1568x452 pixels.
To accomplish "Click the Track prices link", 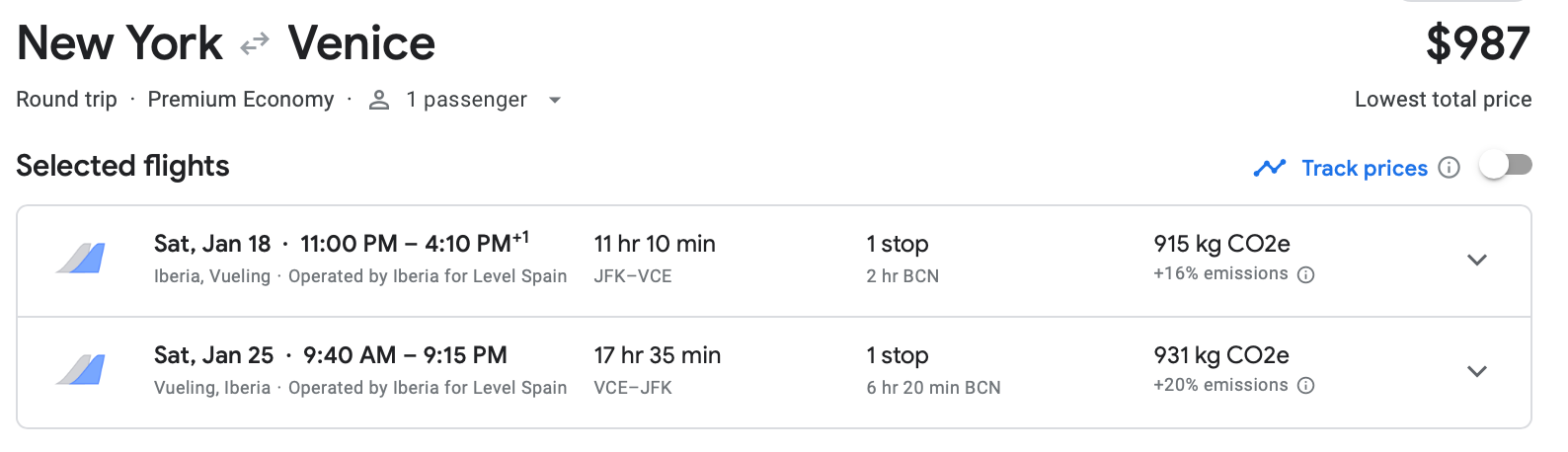I will click(x=1364, y=169).
